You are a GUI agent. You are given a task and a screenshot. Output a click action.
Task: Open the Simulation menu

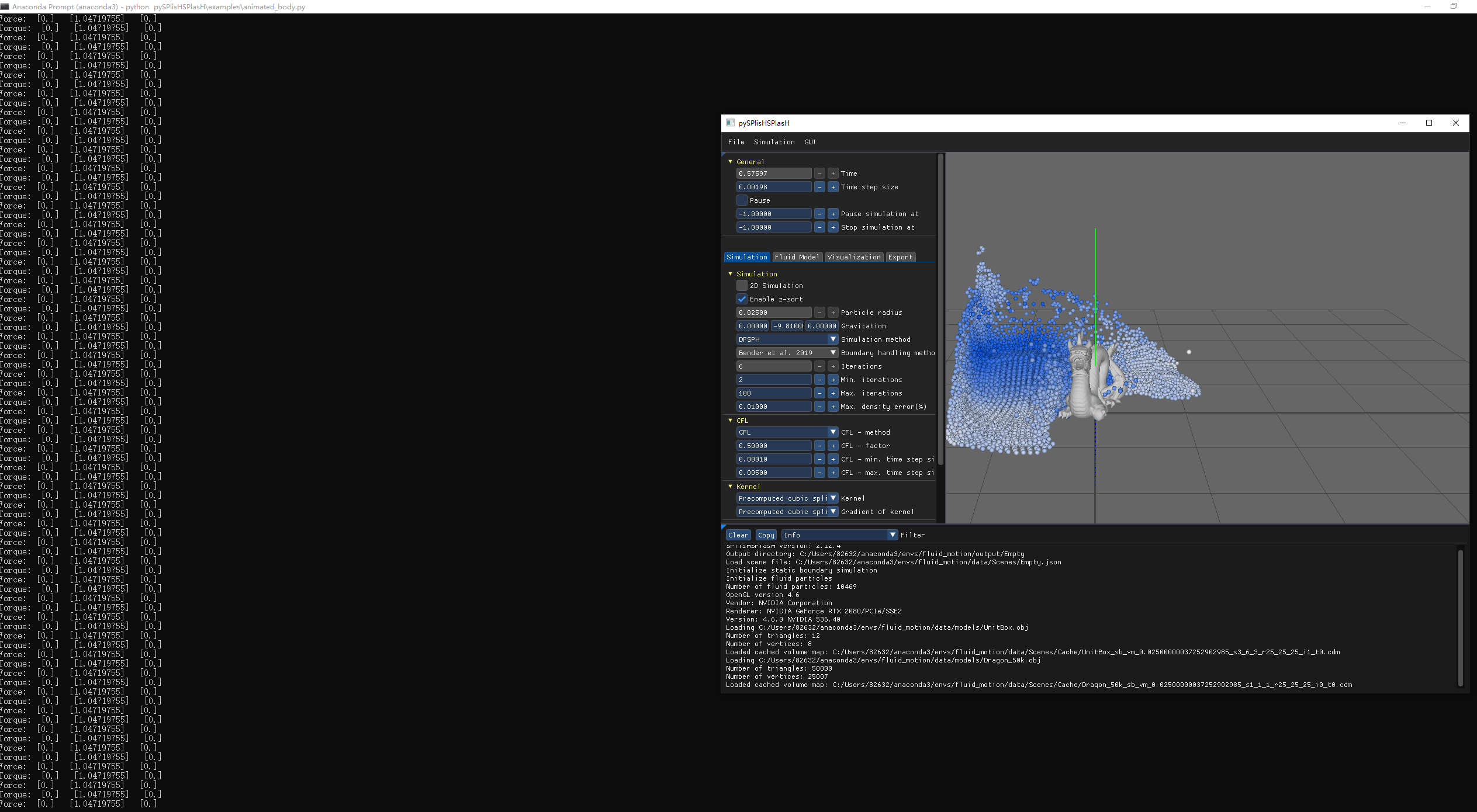click(774, 141)
